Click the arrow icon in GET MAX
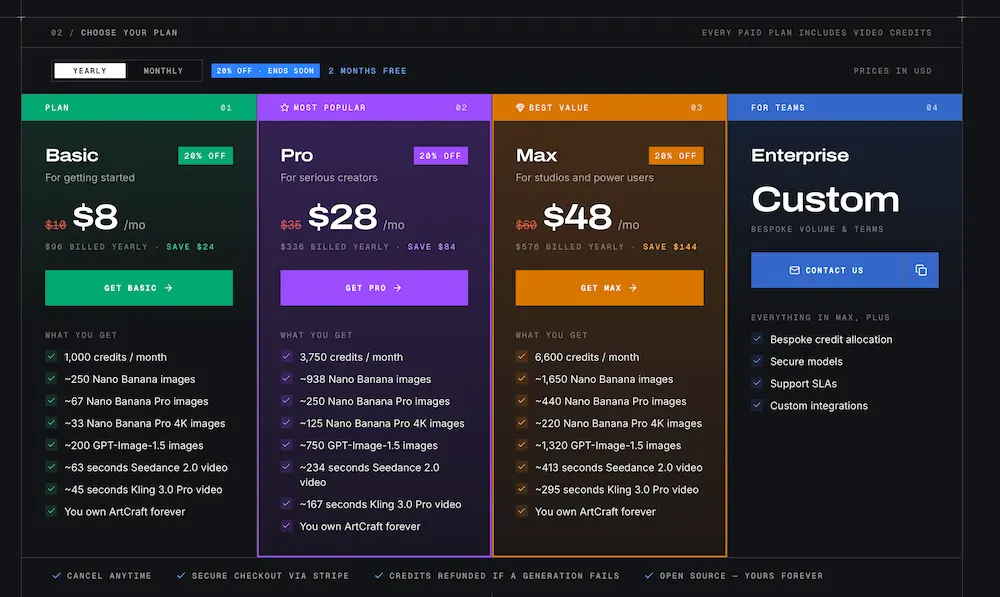Screen dimensions: 1000x597 coord(633,288)
